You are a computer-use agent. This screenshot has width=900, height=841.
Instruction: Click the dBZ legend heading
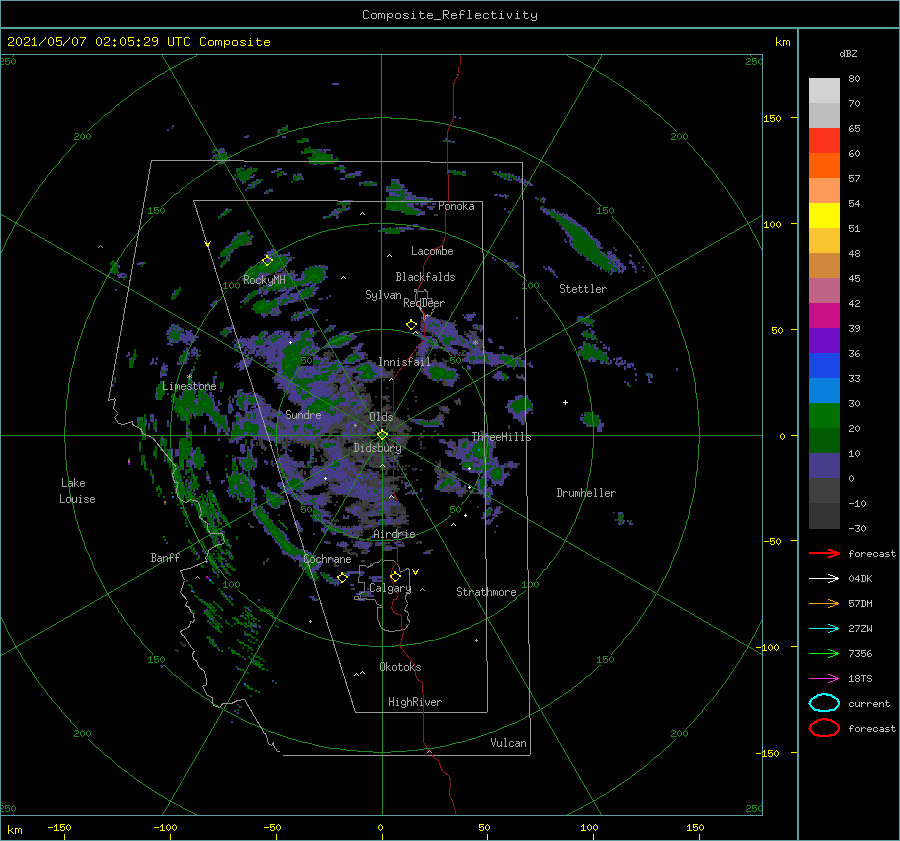848,53
